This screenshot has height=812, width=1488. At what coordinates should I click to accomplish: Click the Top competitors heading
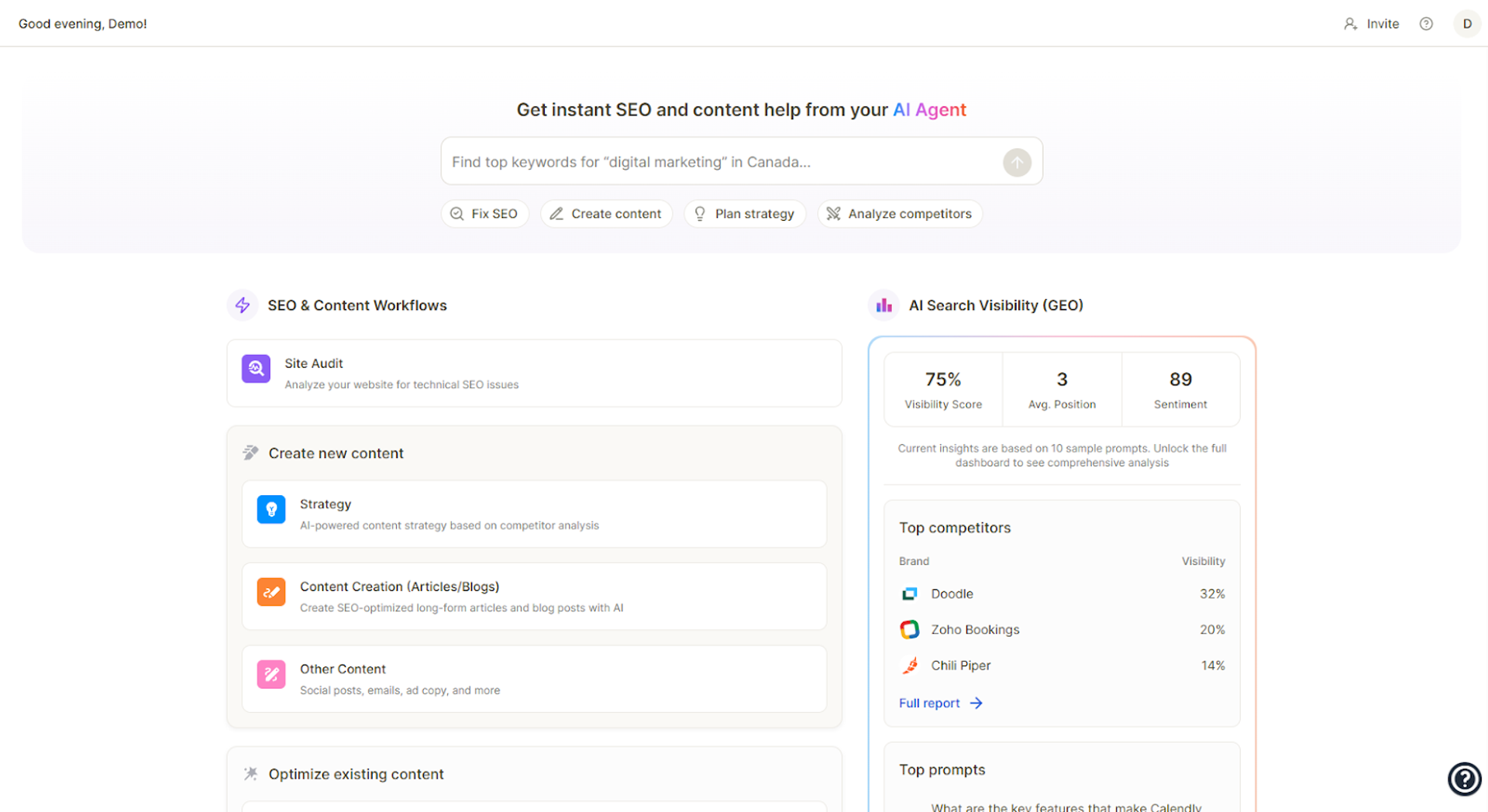click(955, 528)
